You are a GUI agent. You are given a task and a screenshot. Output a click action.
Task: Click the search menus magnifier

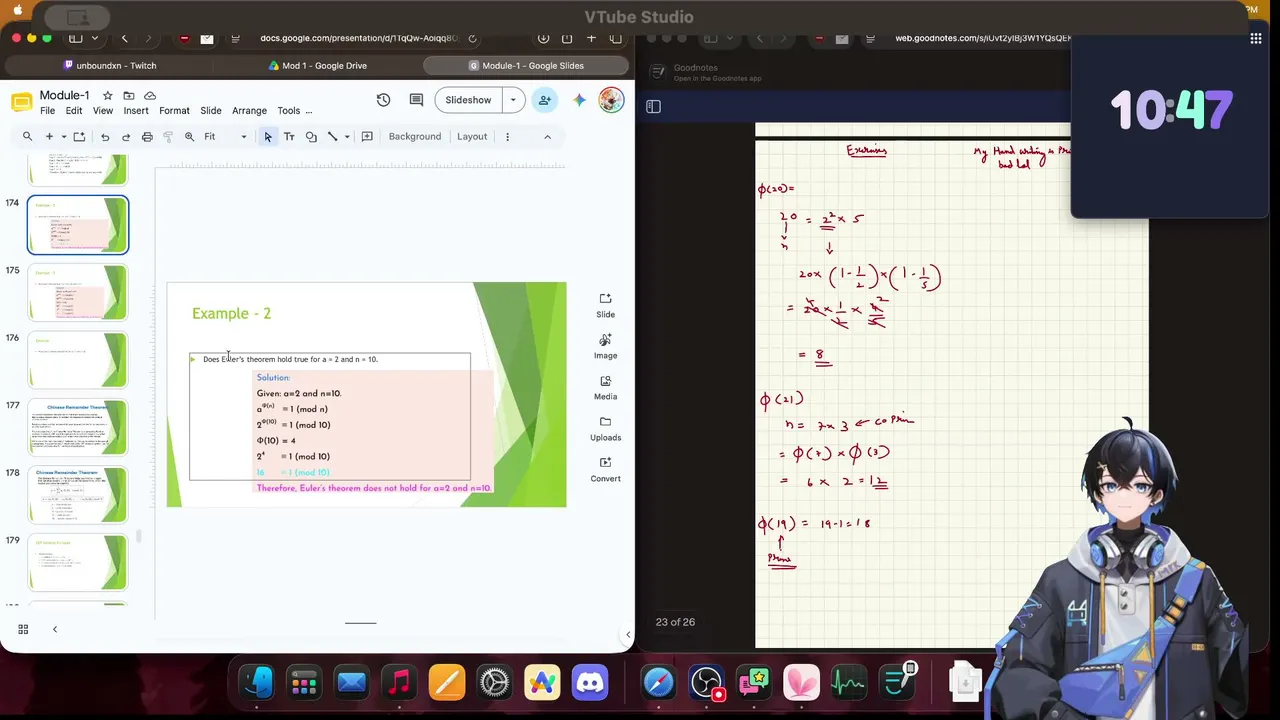click(x=27, y=137)
